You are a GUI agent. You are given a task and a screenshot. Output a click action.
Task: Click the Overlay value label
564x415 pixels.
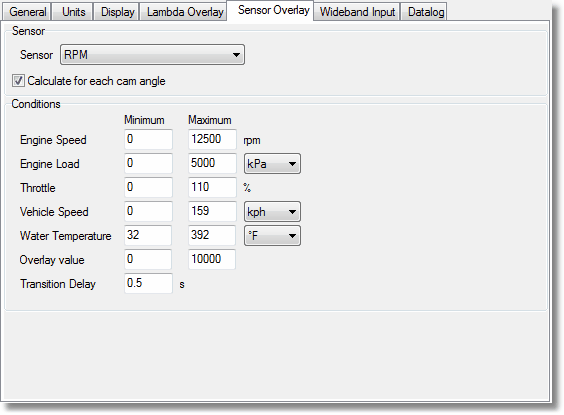pyautogui.click(x=52, y=260)
